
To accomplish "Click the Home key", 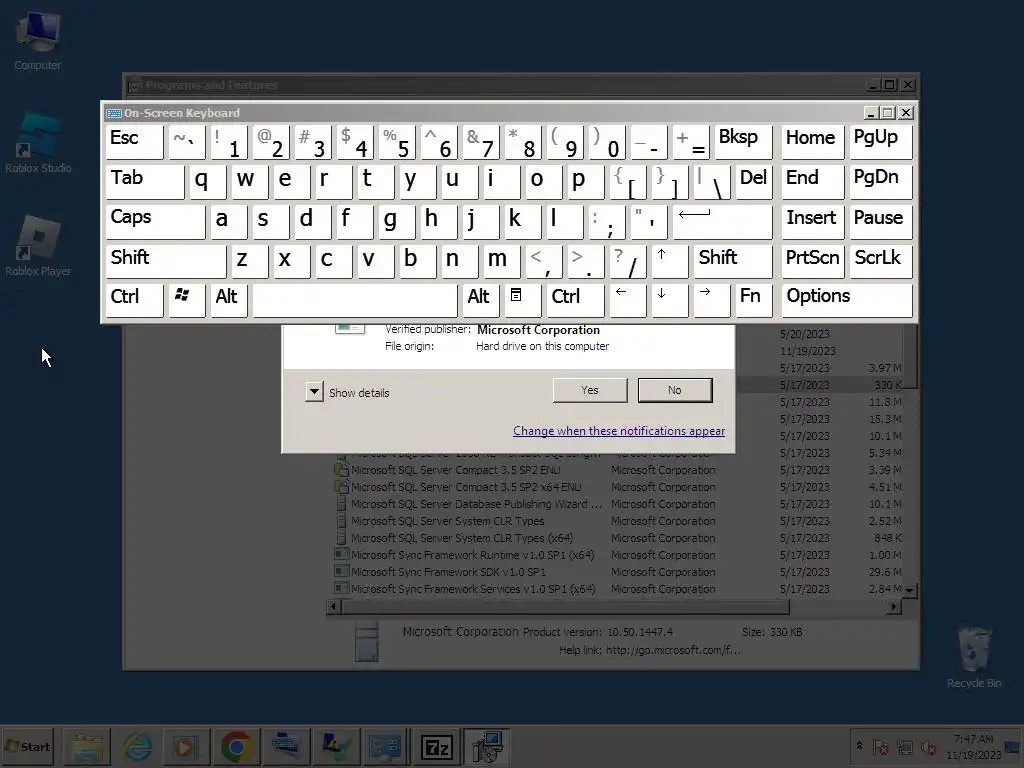I will pyautogui.click(x=812, y=142).
